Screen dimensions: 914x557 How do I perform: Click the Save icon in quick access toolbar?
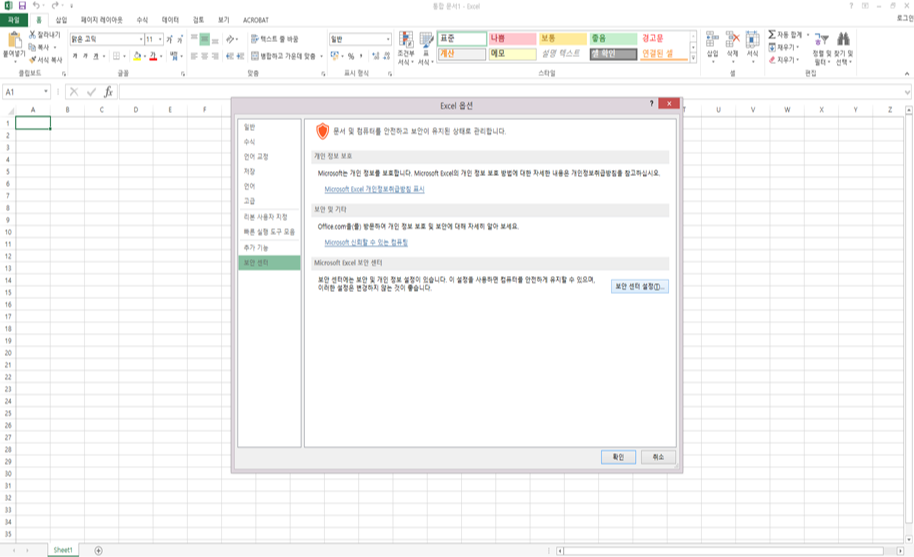point(22,6)
